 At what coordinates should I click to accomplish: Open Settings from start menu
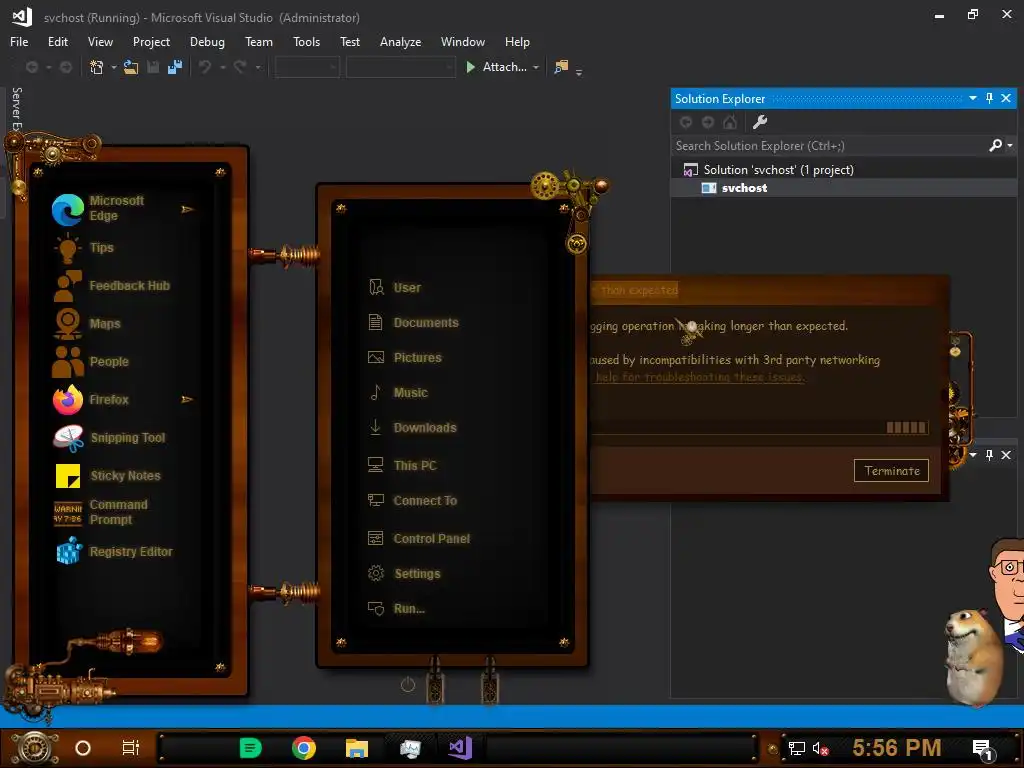[404, 573]
